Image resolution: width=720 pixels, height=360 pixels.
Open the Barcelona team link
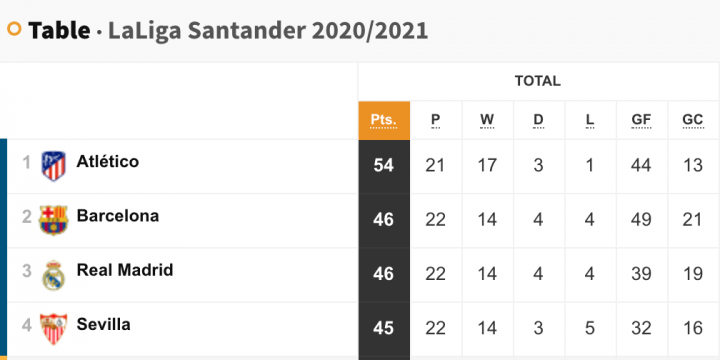[118, 216]
